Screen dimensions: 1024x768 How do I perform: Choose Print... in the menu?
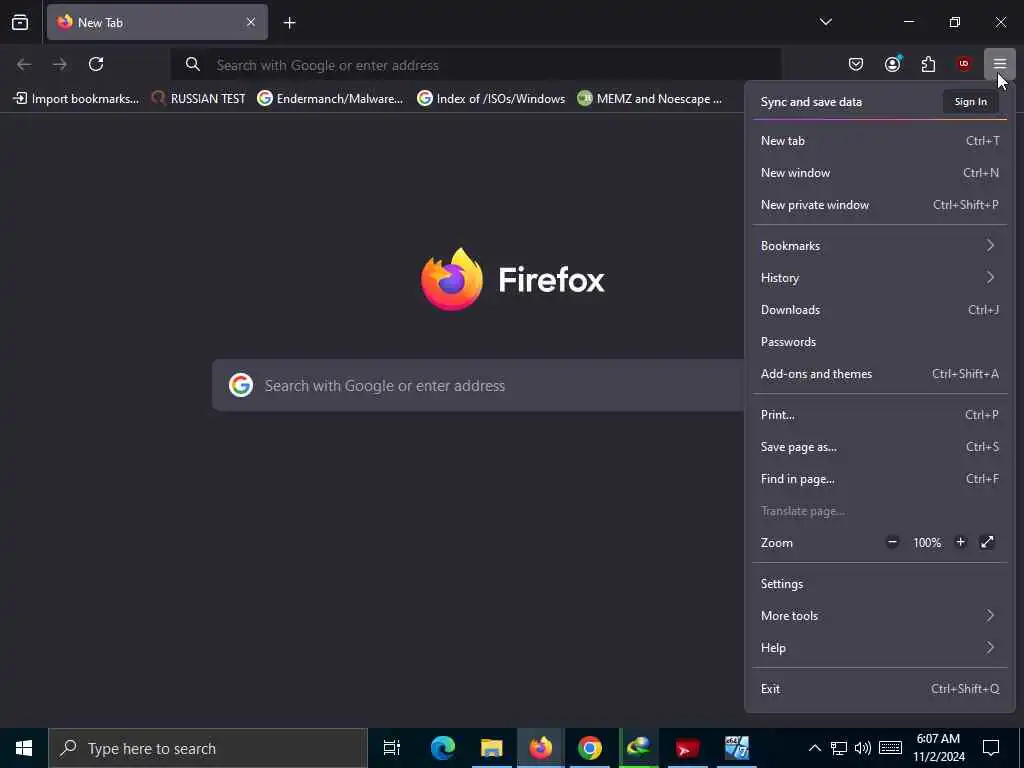tap(880, 415)
